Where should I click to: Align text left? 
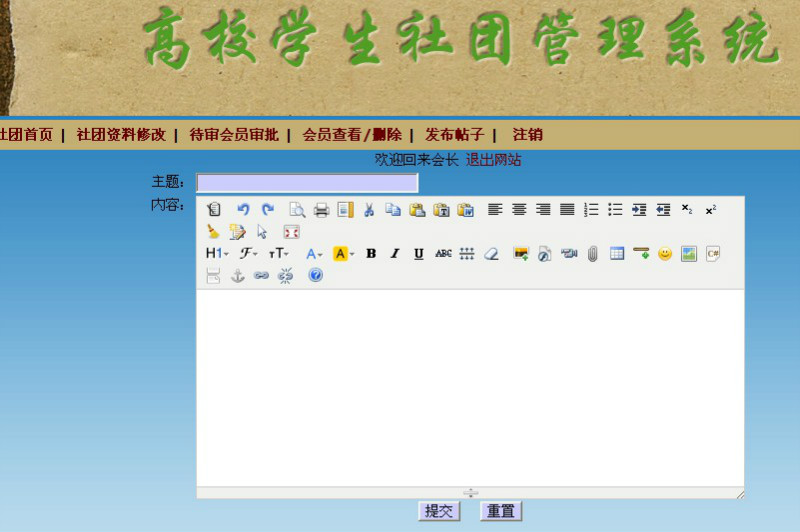[x=495, y=210]
